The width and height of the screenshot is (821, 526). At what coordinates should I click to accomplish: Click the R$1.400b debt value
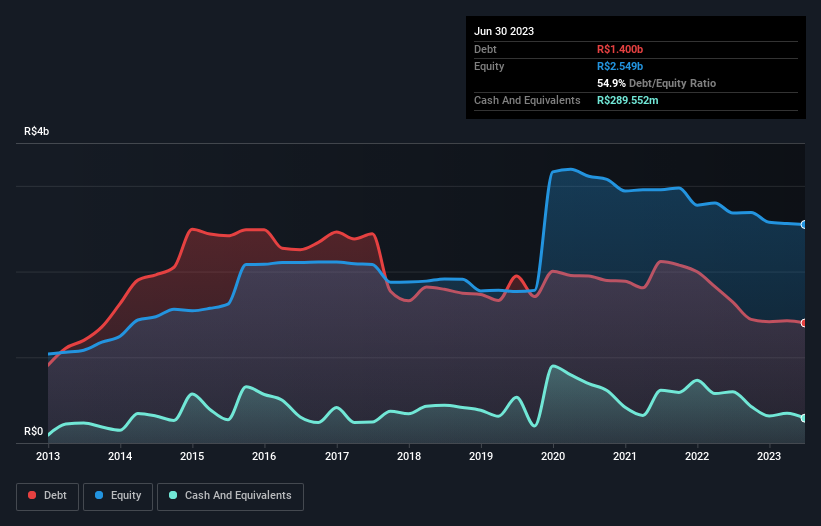click(x=620, y=49)
